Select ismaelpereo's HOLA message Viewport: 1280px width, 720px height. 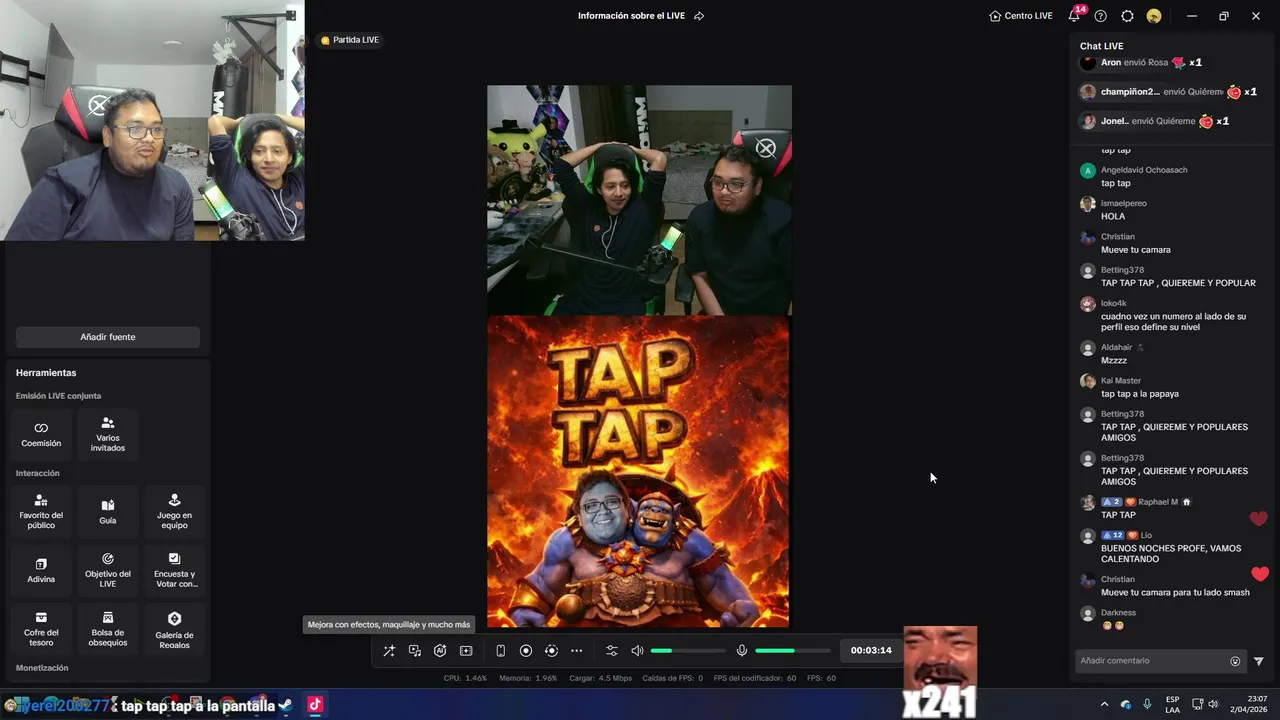(x=1113, y=216)
